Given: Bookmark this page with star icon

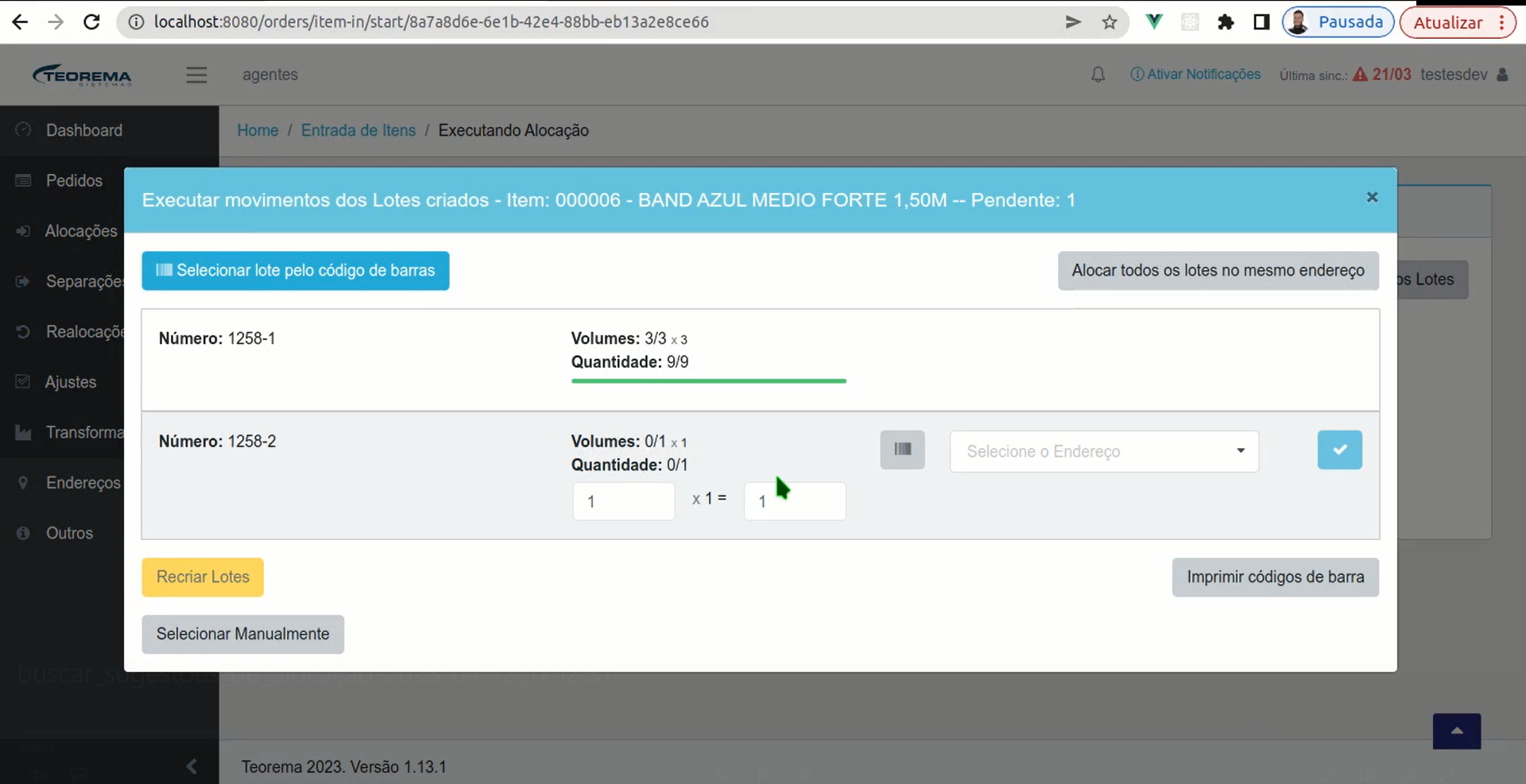Looking at the screenshot, I should [1110, 22].
